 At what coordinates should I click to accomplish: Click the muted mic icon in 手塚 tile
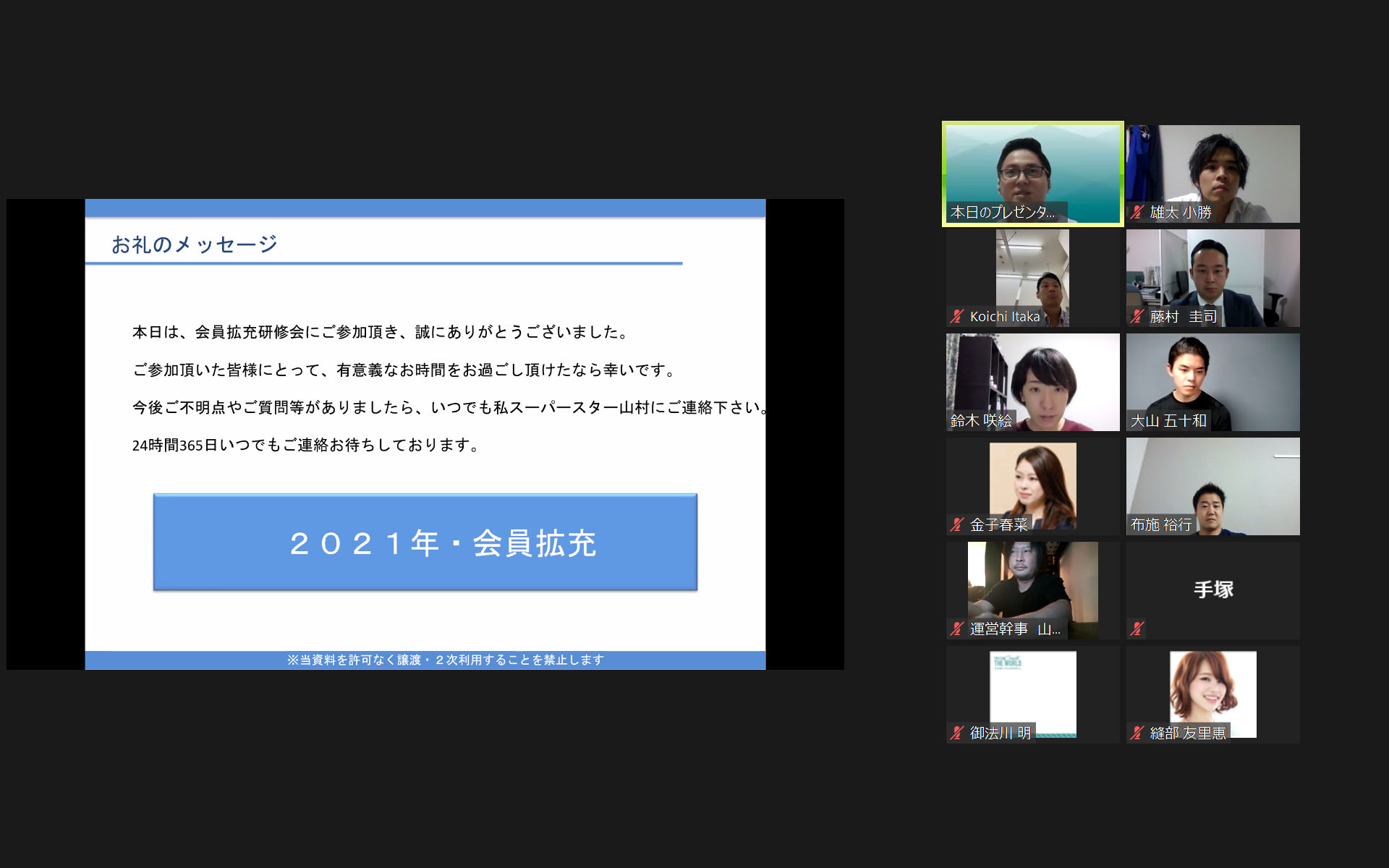(1137, 629)
